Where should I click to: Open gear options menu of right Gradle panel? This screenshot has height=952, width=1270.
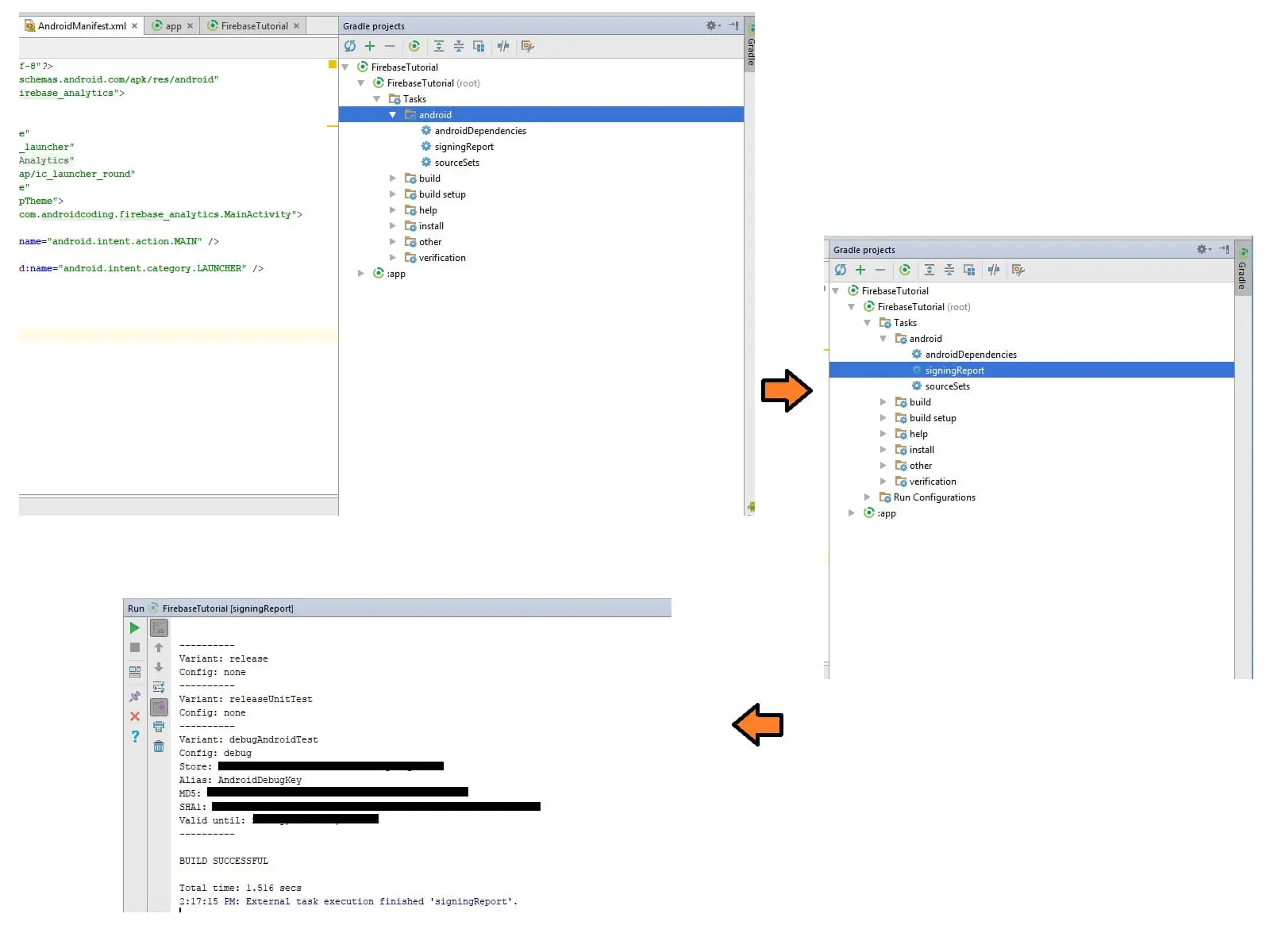(1203, 249)
